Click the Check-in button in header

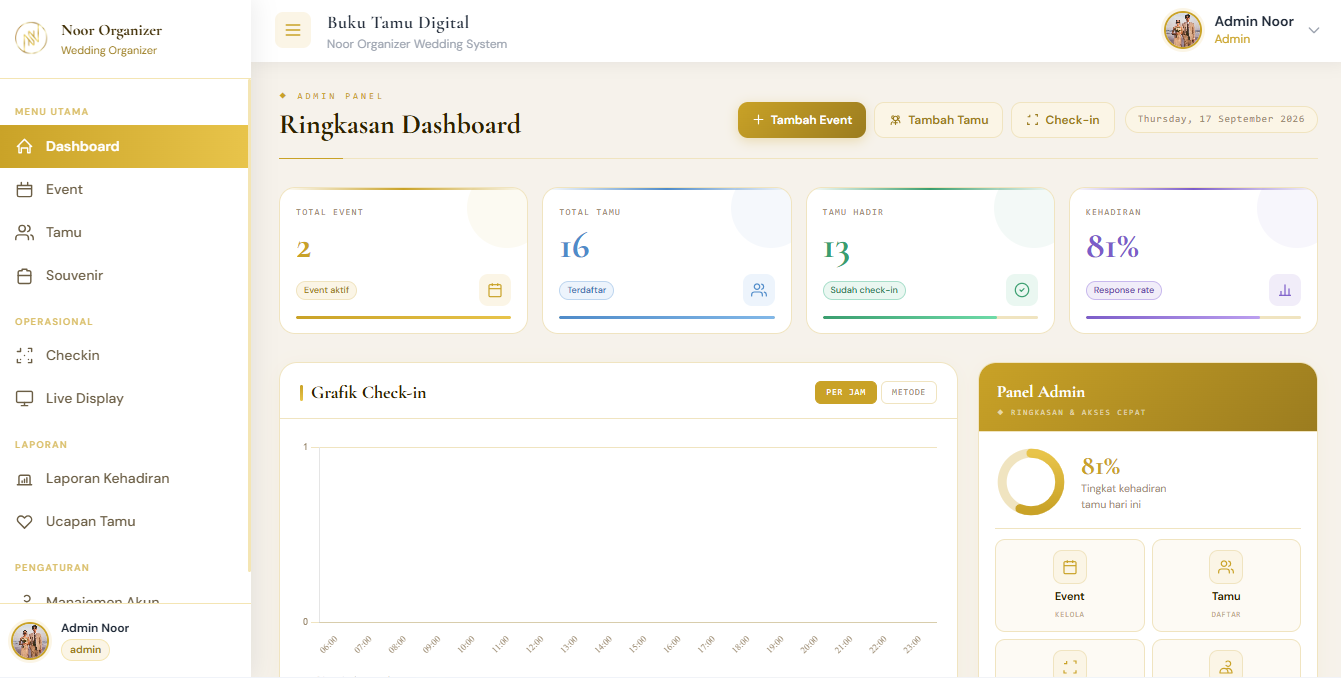[x=1062, y=120]
